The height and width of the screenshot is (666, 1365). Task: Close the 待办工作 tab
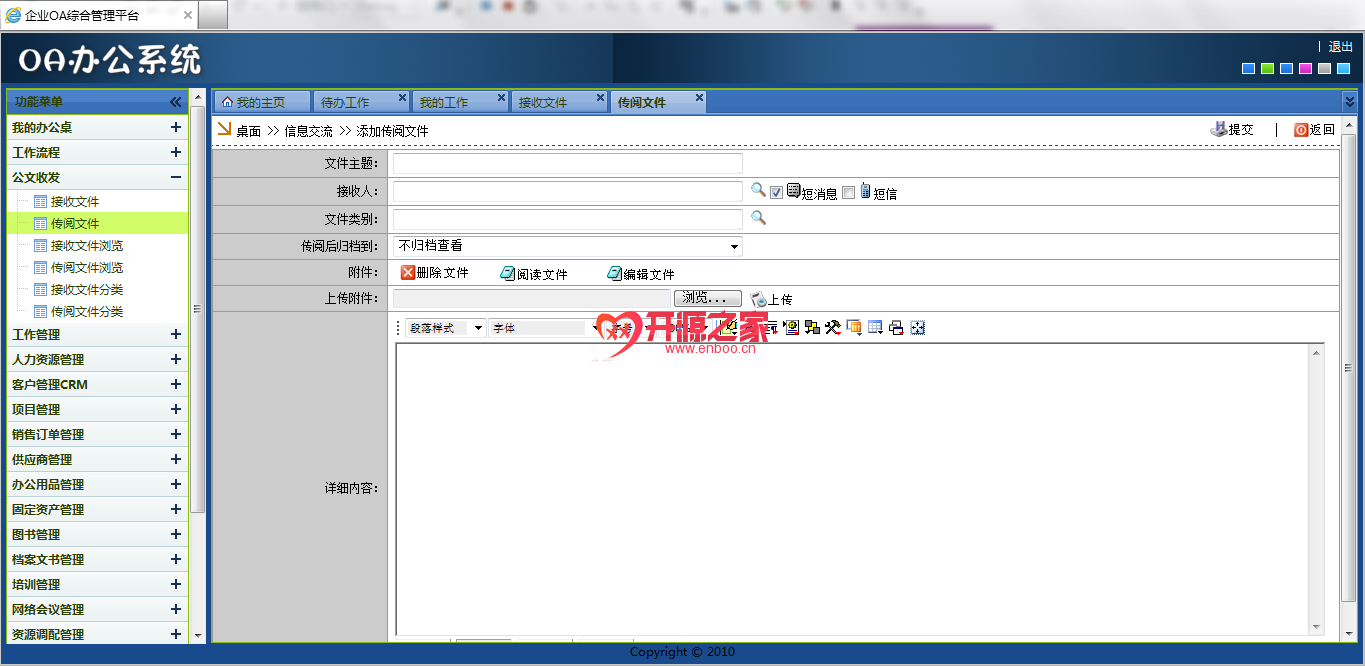coord(403,98)
